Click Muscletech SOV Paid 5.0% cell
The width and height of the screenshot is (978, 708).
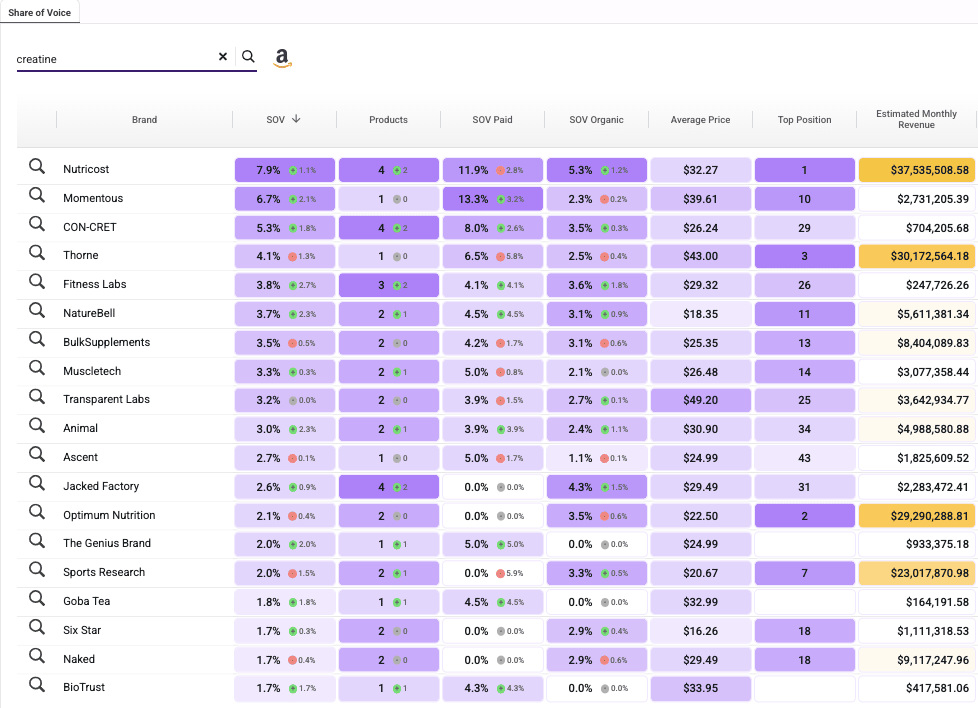(493, 372)
